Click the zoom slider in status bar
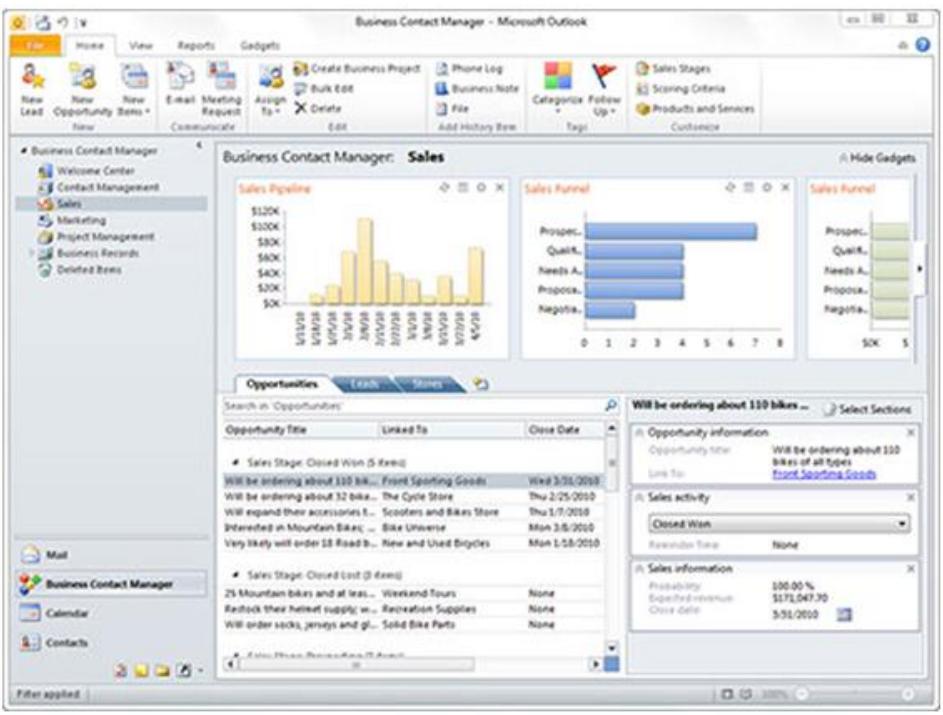943x715 pixels. coord(854,694)
